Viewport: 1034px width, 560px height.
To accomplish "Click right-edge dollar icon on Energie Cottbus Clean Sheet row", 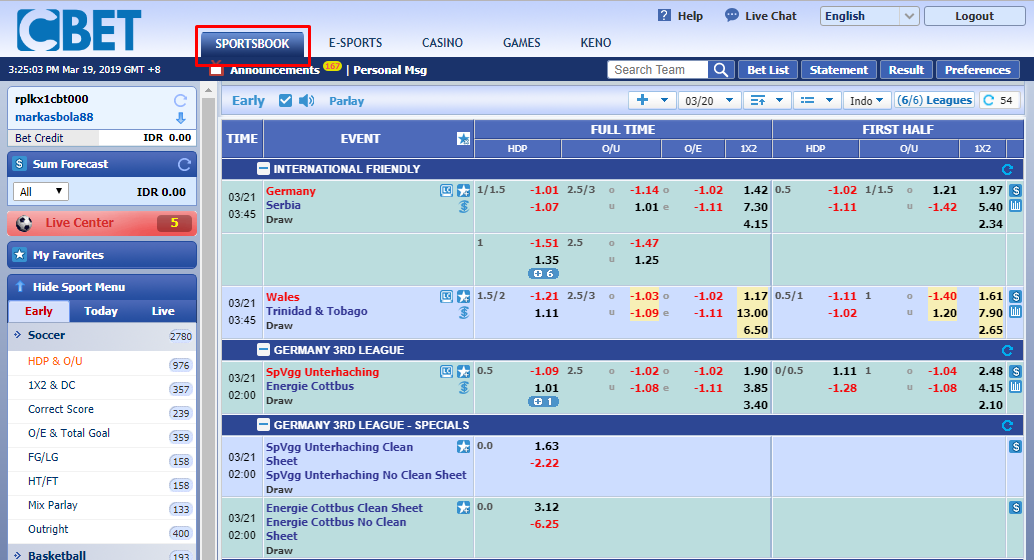I will tap(1016, 508).
